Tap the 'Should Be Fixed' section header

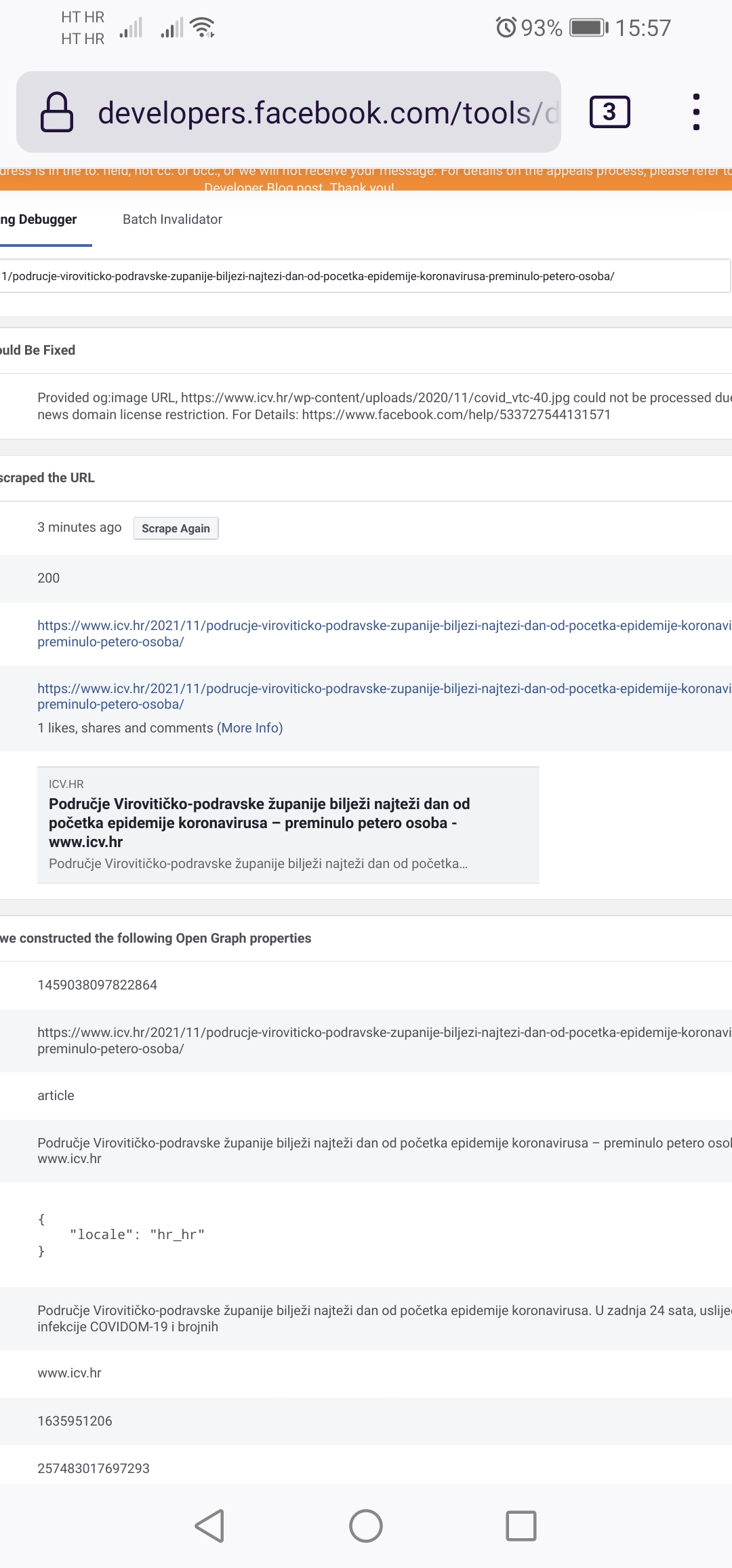point(38,351)
